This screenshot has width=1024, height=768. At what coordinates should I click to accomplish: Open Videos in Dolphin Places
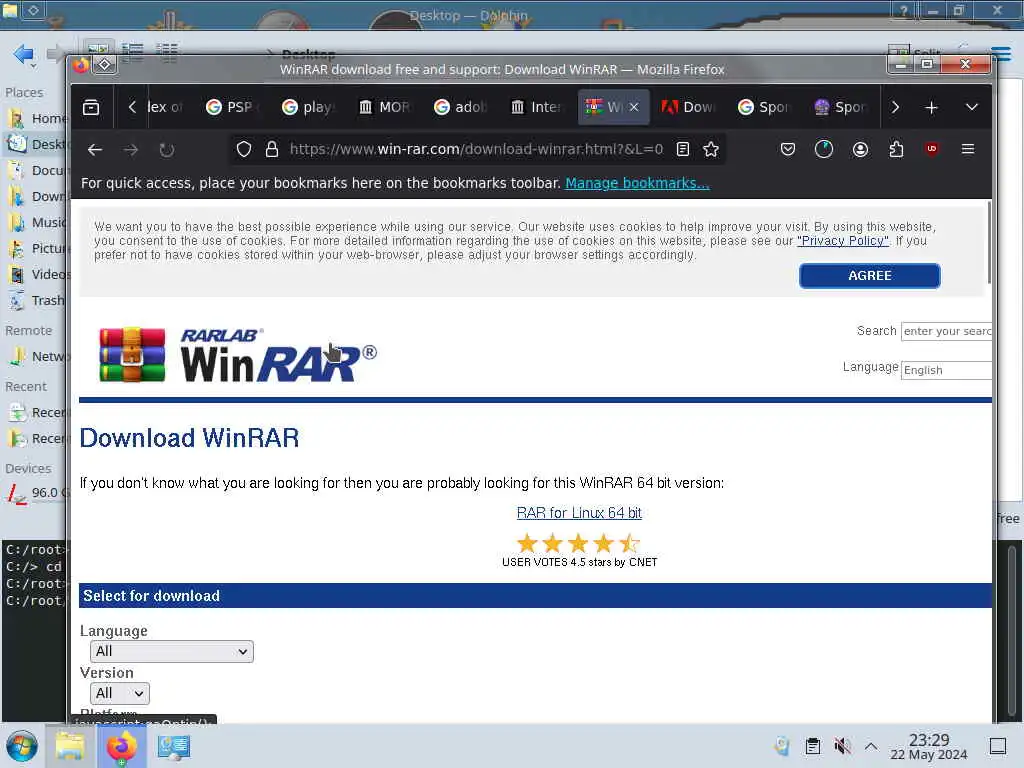36,274
